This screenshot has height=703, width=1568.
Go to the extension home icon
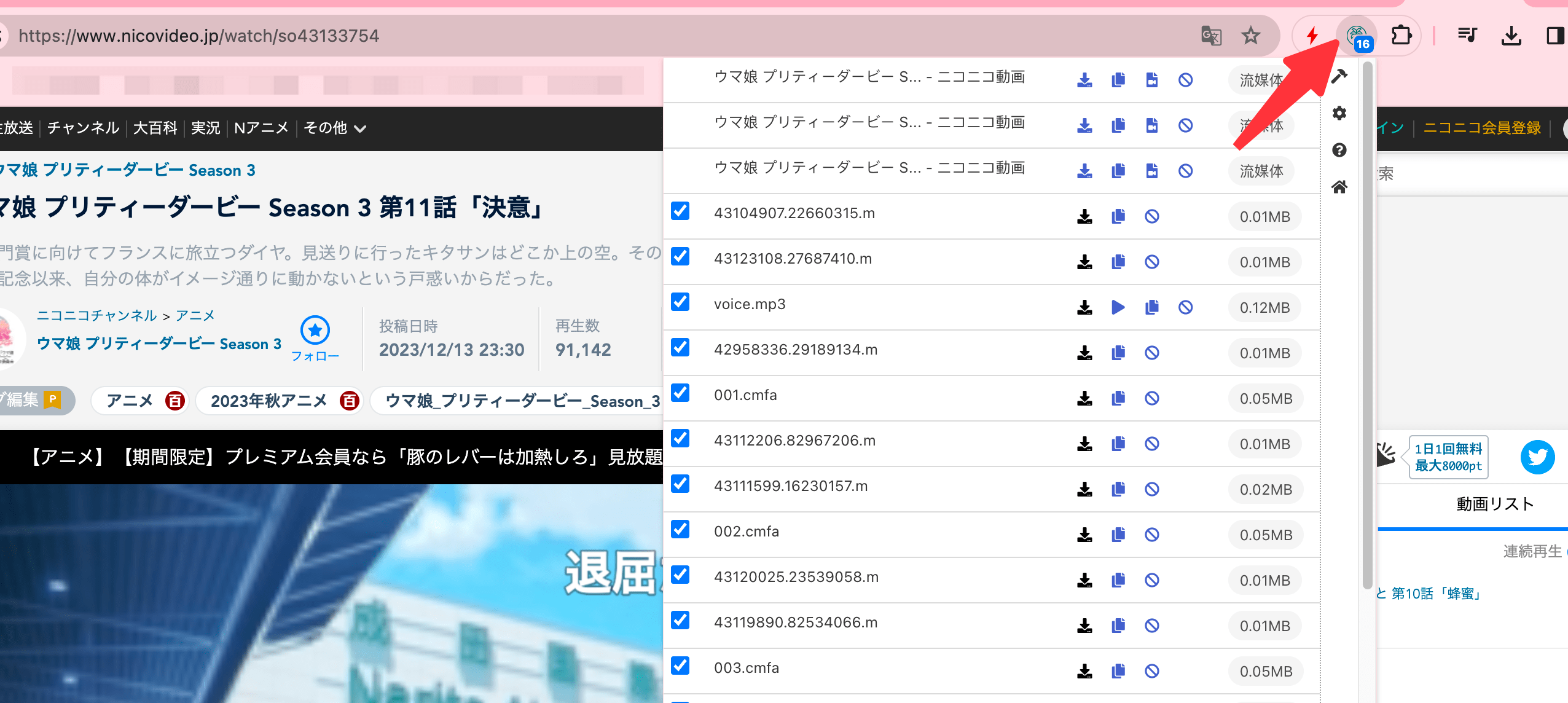(1339, 187)
